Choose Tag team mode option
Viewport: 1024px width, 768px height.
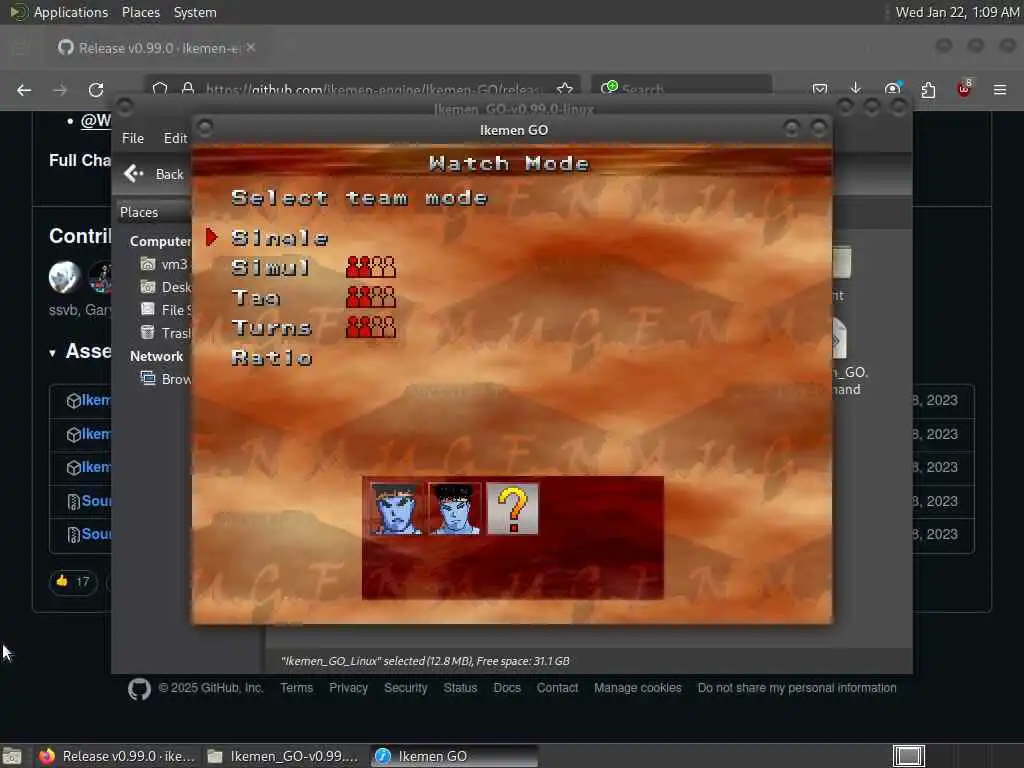(x=256, y=298)
